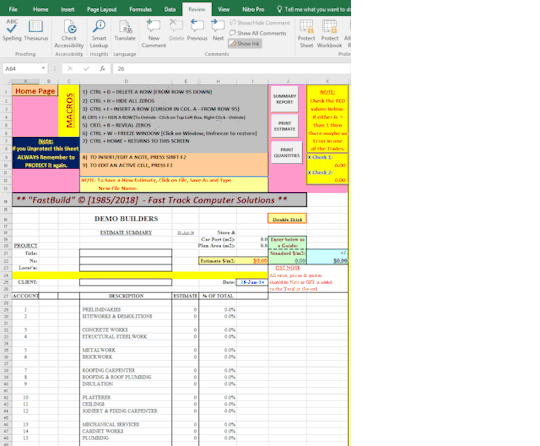540x446 pixels.
Task: Click the Insert Function fx icon
Action: 102,69
